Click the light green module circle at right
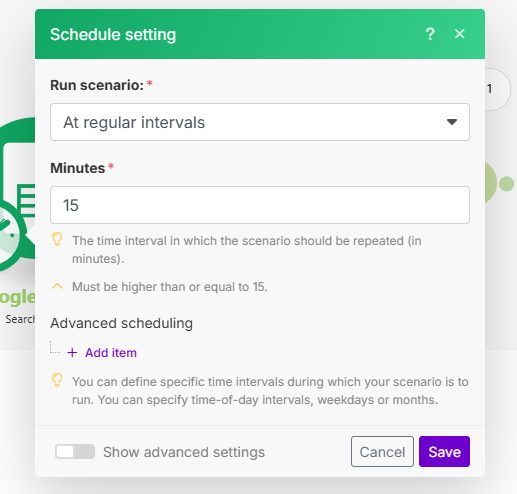Viewport: 517px width, 494px height. click(491, 183)
